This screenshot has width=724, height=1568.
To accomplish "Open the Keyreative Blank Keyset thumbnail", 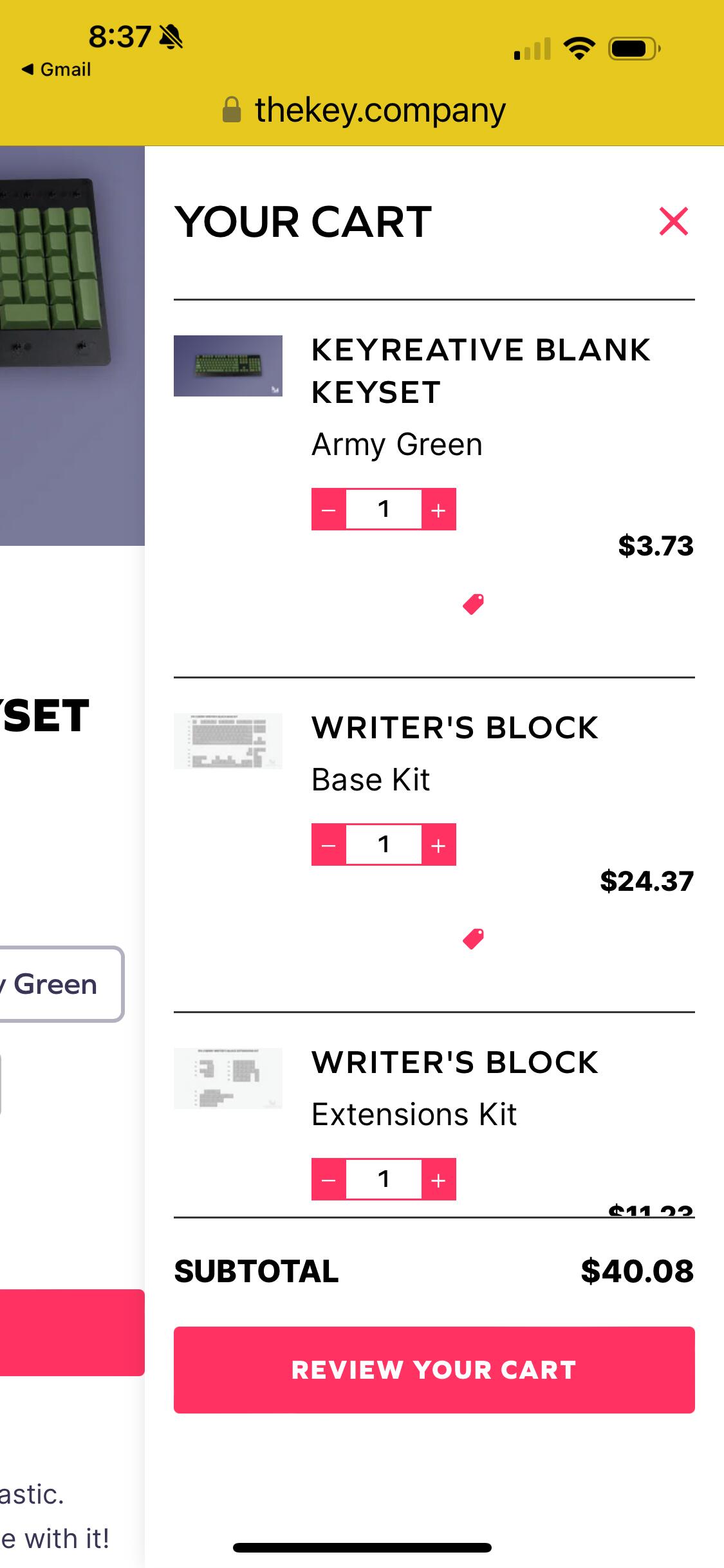I will point(228,366).
